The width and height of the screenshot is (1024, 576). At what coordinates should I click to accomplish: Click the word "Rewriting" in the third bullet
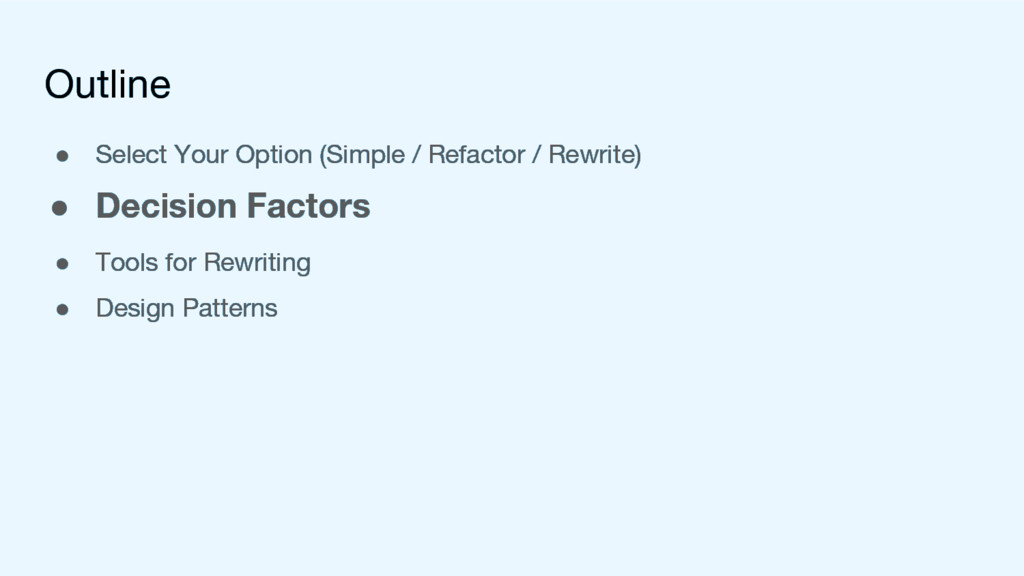pyautogui.click(x=257, y=264)
